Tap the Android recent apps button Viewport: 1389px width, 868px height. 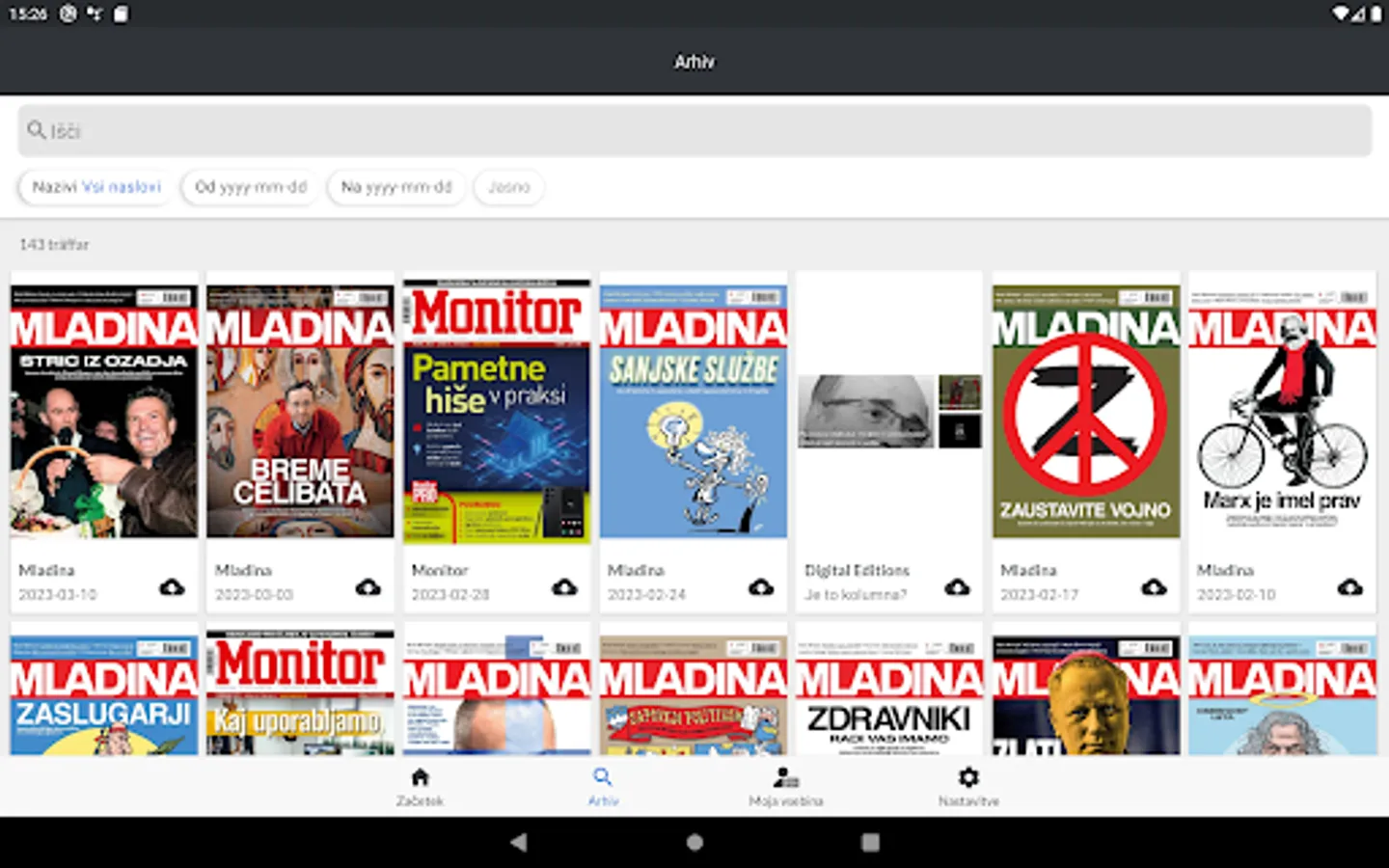click(x=870, y=842)
